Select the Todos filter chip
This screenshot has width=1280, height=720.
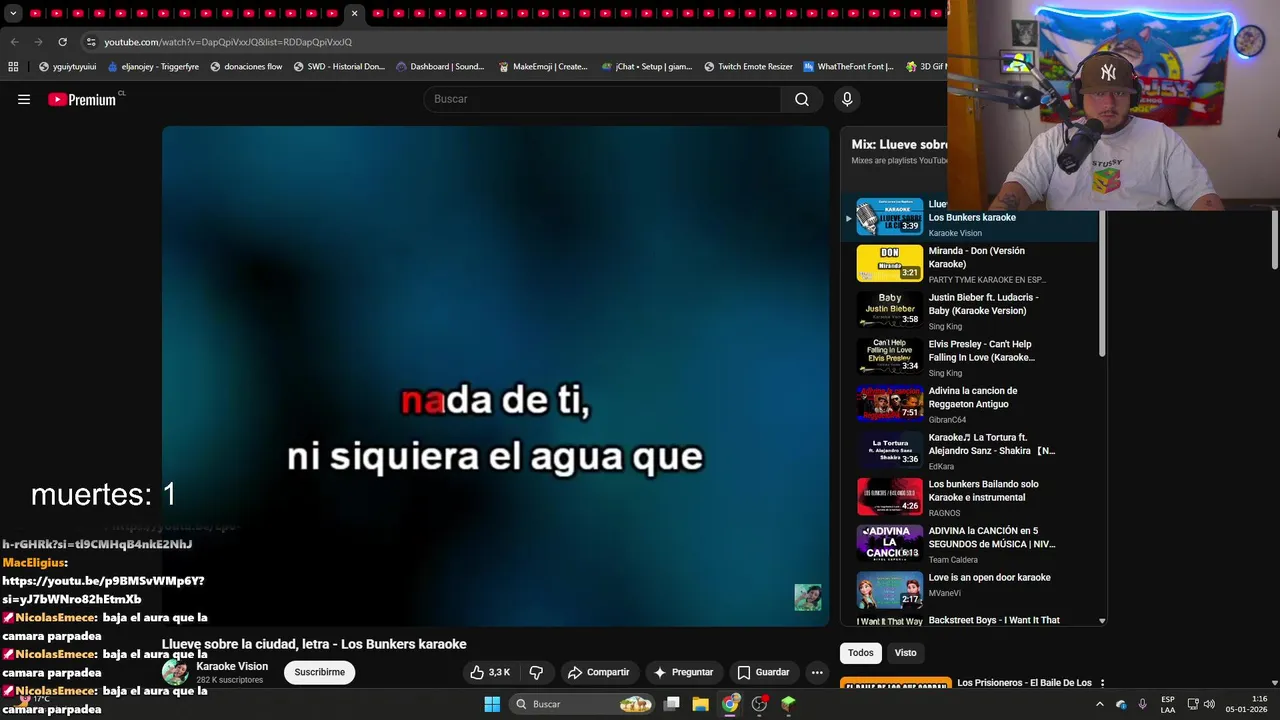(x=861, y=653)
